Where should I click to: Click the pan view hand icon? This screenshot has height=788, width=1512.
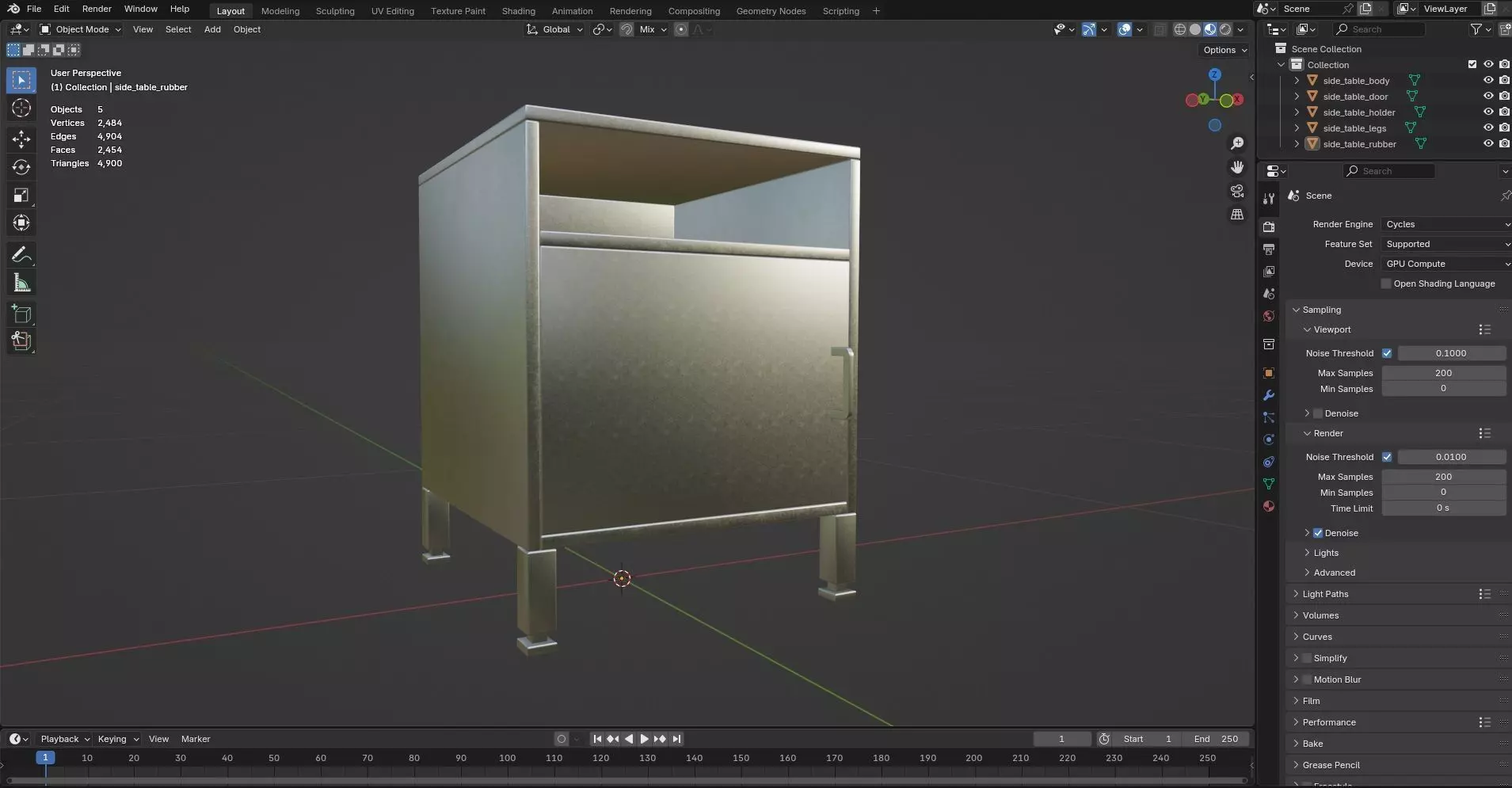coord(1236,167)
